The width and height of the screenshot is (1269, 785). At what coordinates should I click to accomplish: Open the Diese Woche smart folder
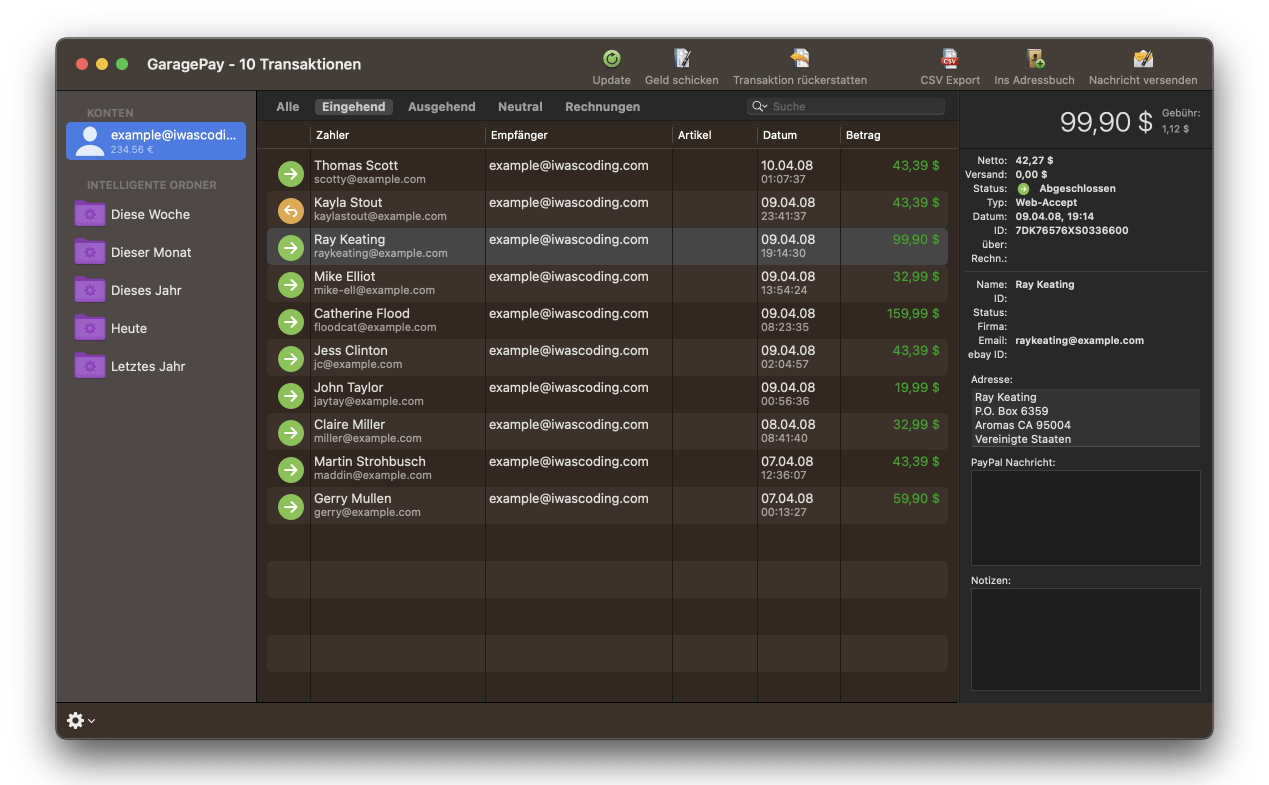point(150,214)
